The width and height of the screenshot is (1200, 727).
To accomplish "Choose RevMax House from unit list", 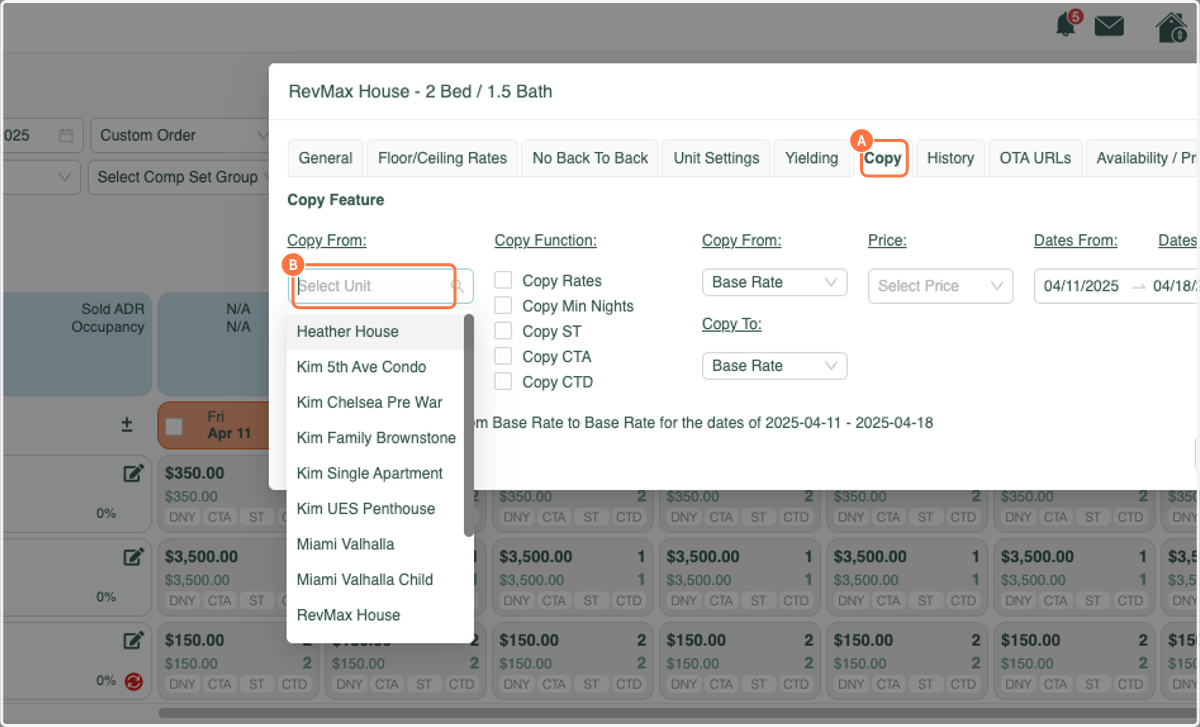I will click(375, 615).
